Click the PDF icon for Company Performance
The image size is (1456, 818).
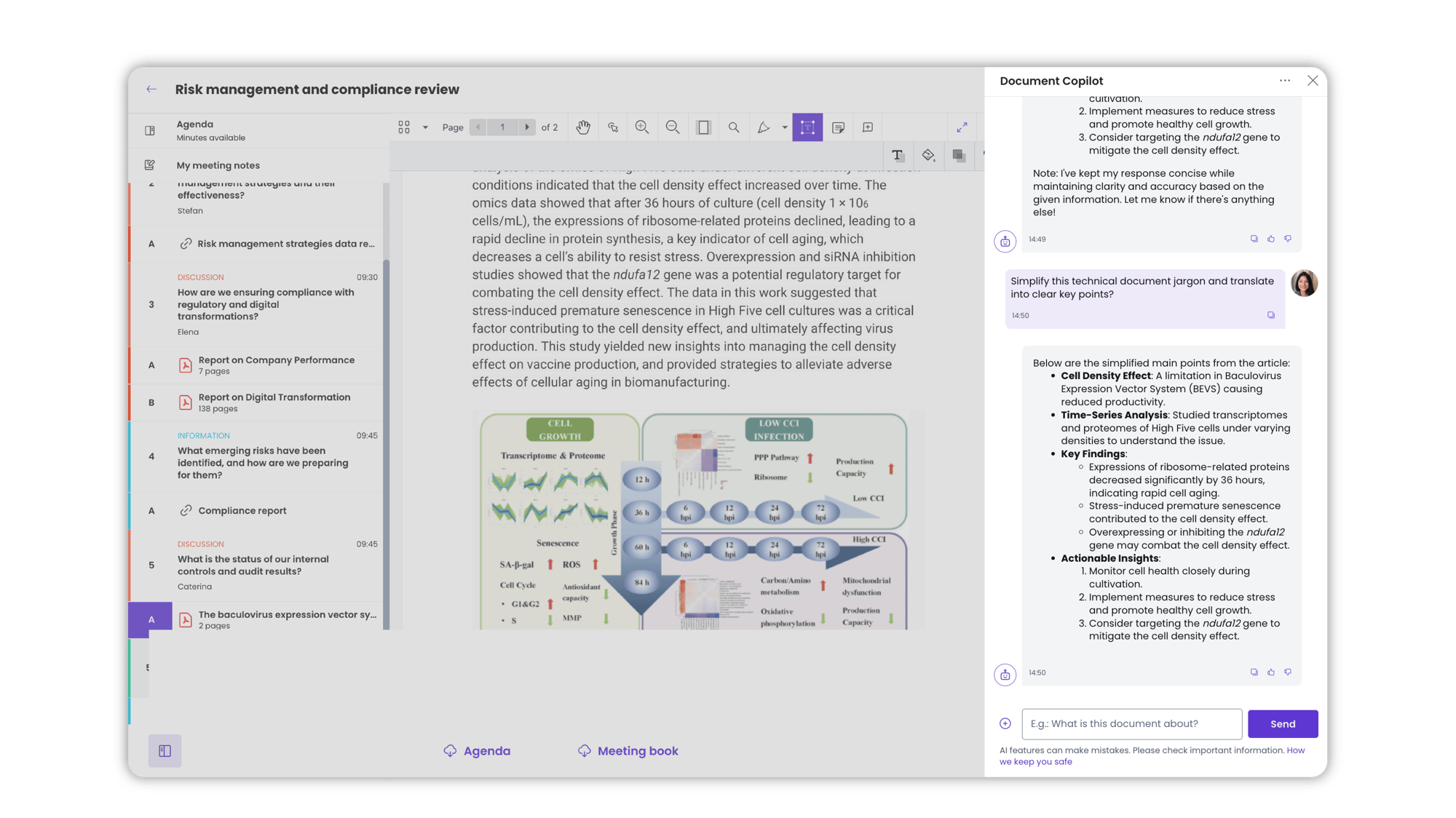[x=186, y=365]
